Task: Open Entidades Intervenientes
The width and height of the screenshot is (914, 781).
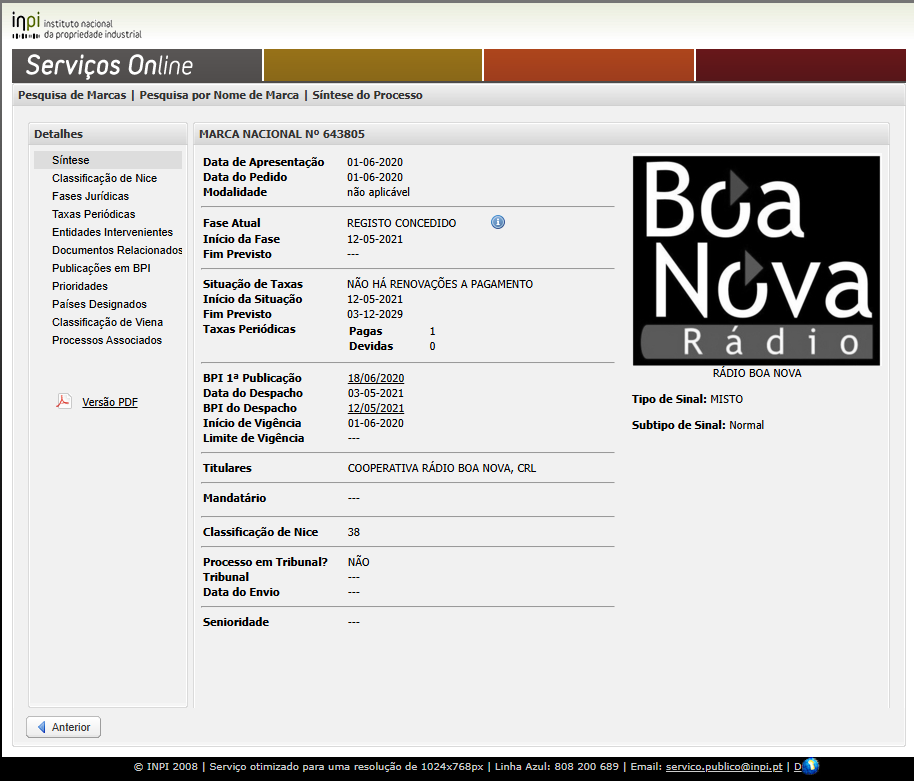Action: coord(113,232)
